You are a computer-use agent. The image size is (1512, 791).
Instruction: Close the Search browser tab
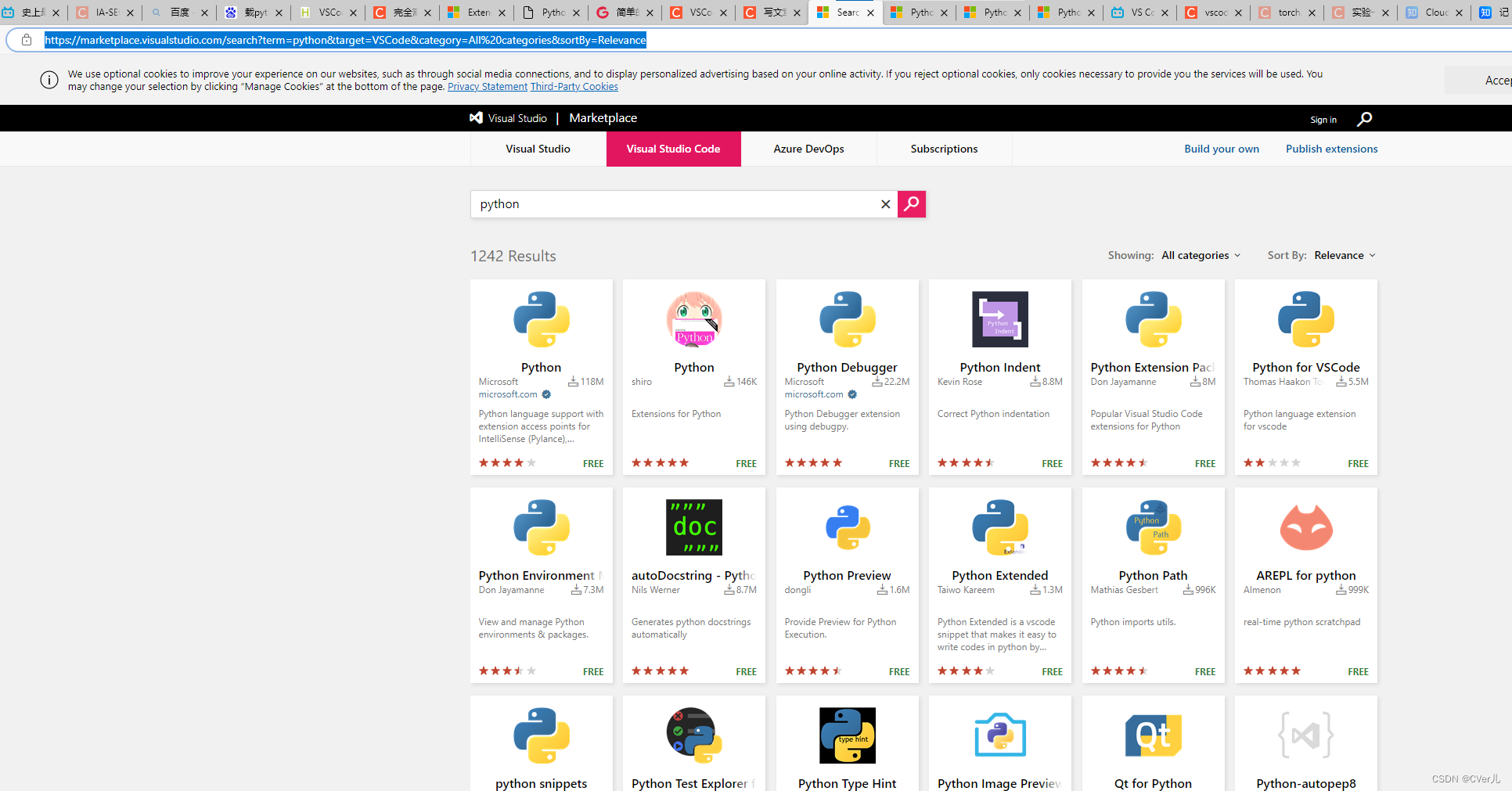click(870, 13)
